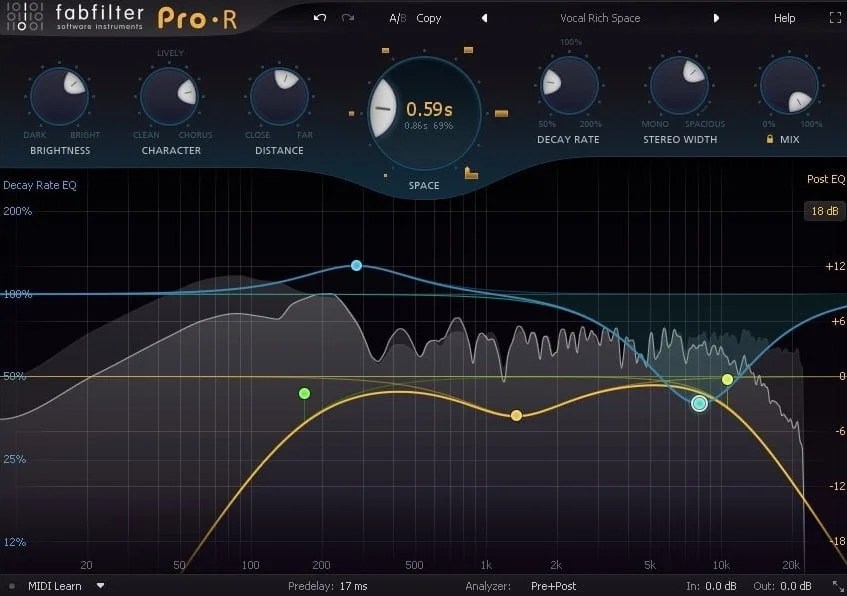Click the next preset arrow
This screenshot has height=596, width=847.
pyautogui.click(x=716, y=17)
